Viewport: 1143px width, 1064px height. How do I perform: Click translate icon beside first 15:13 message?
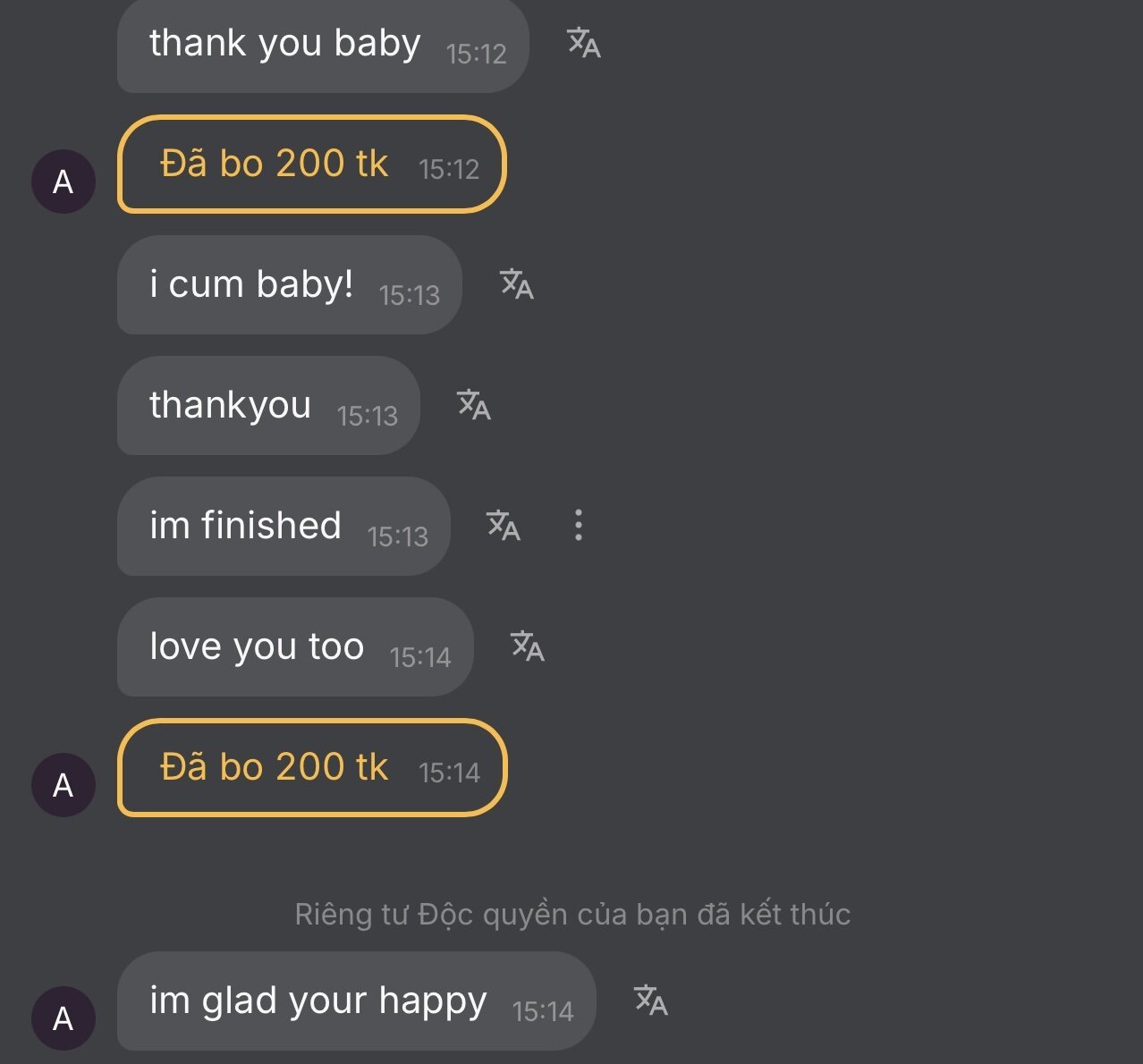tap(517, 283)
